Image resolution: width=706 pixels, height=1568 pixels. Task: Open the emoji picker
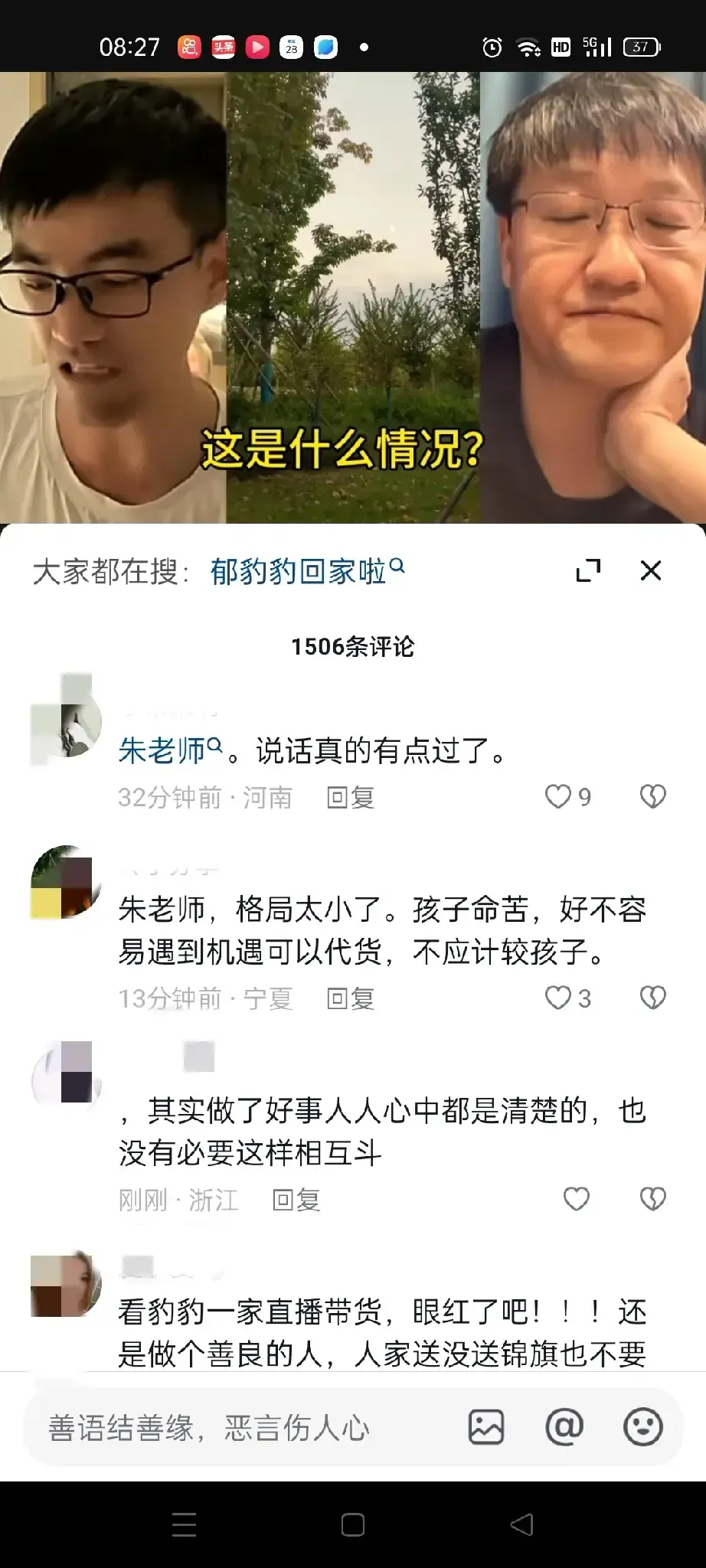642,1427
